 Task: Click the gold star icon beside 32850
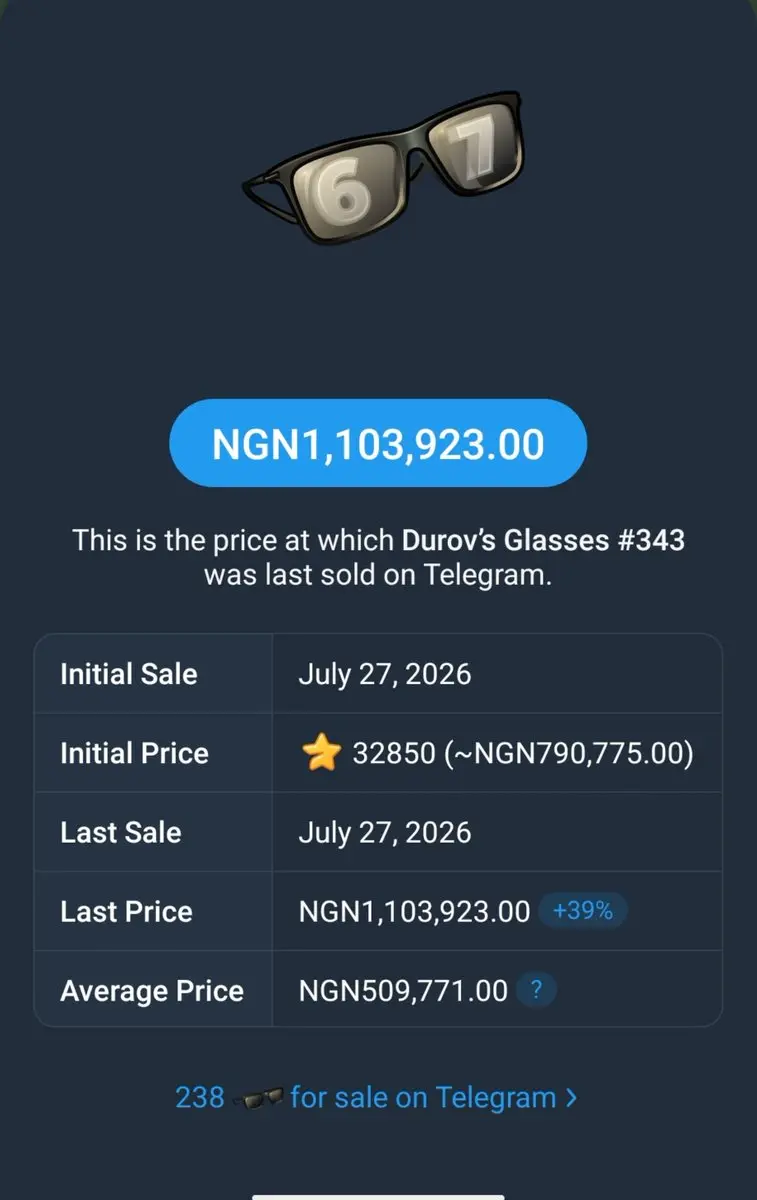tap(320, 754)
